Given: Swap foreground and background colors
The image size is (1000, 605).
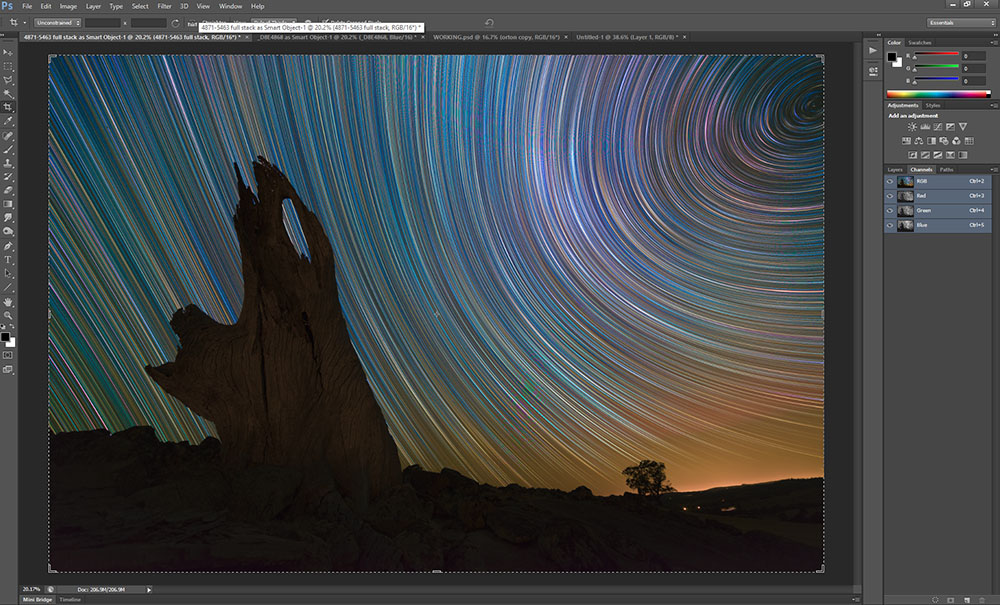Looking at the screenshot, I should click(x=12, y=326).
